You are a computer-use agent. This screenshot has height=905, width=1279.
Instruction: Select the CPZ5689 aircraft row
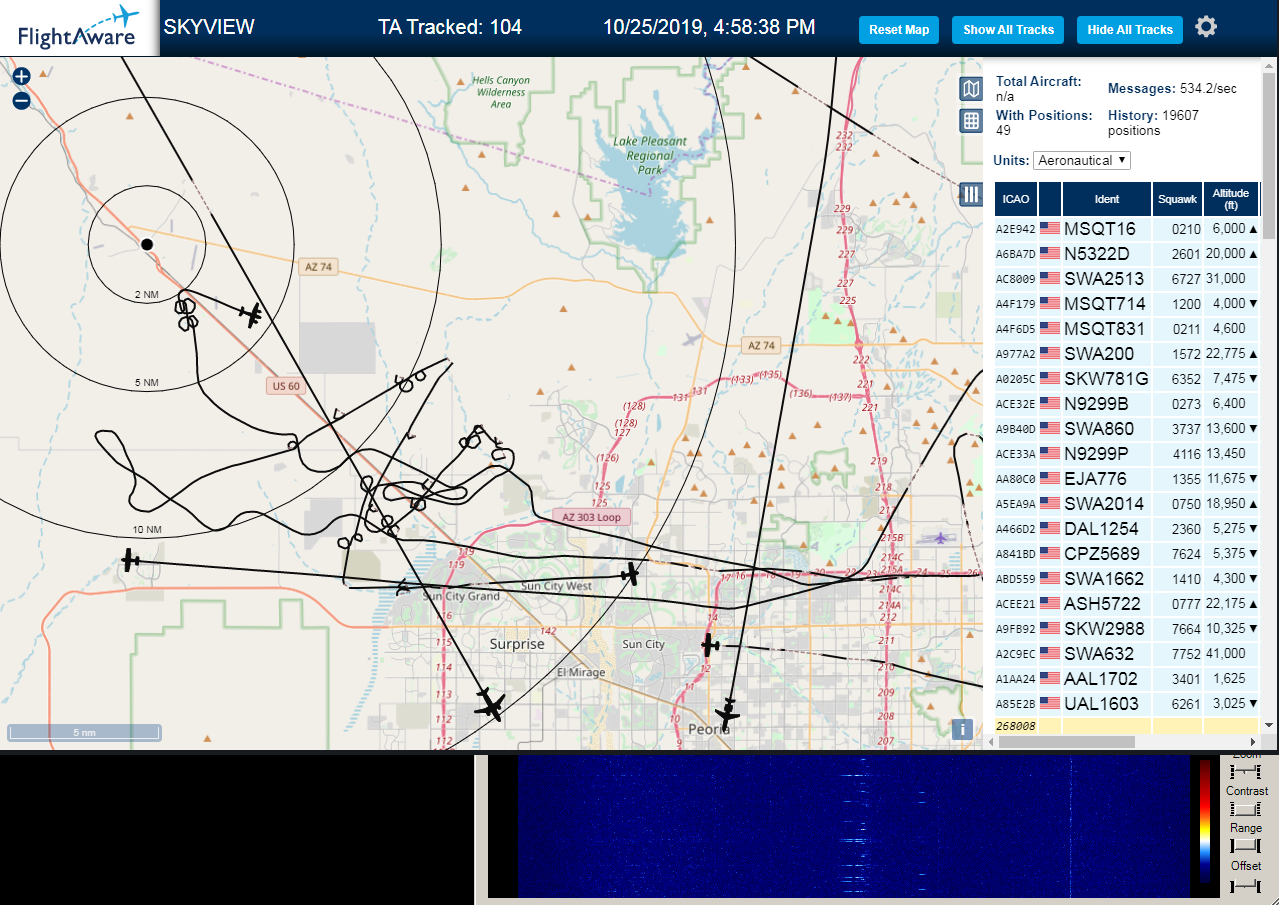(x=1126, y=554)
